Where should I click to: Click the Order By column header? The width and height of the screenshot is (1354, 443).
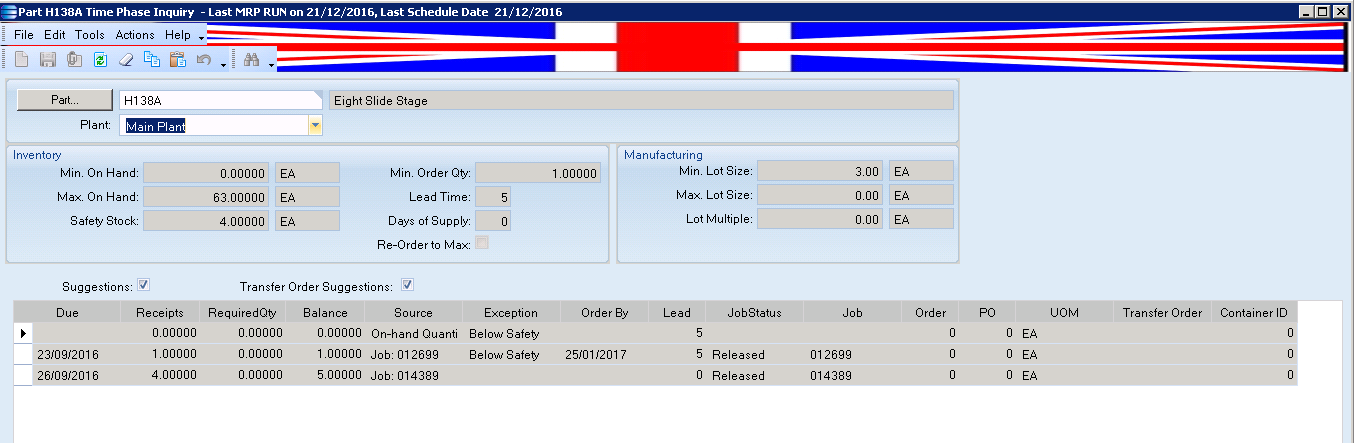(x=604, y=312)
